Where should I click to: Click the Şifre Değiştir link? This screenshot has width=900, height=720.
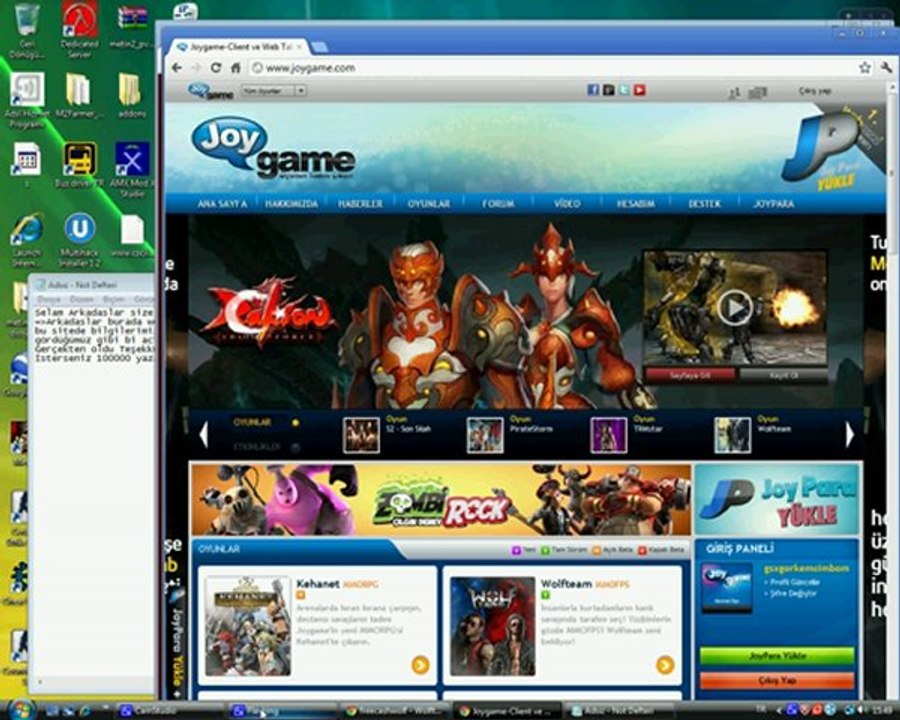point(793,593)
